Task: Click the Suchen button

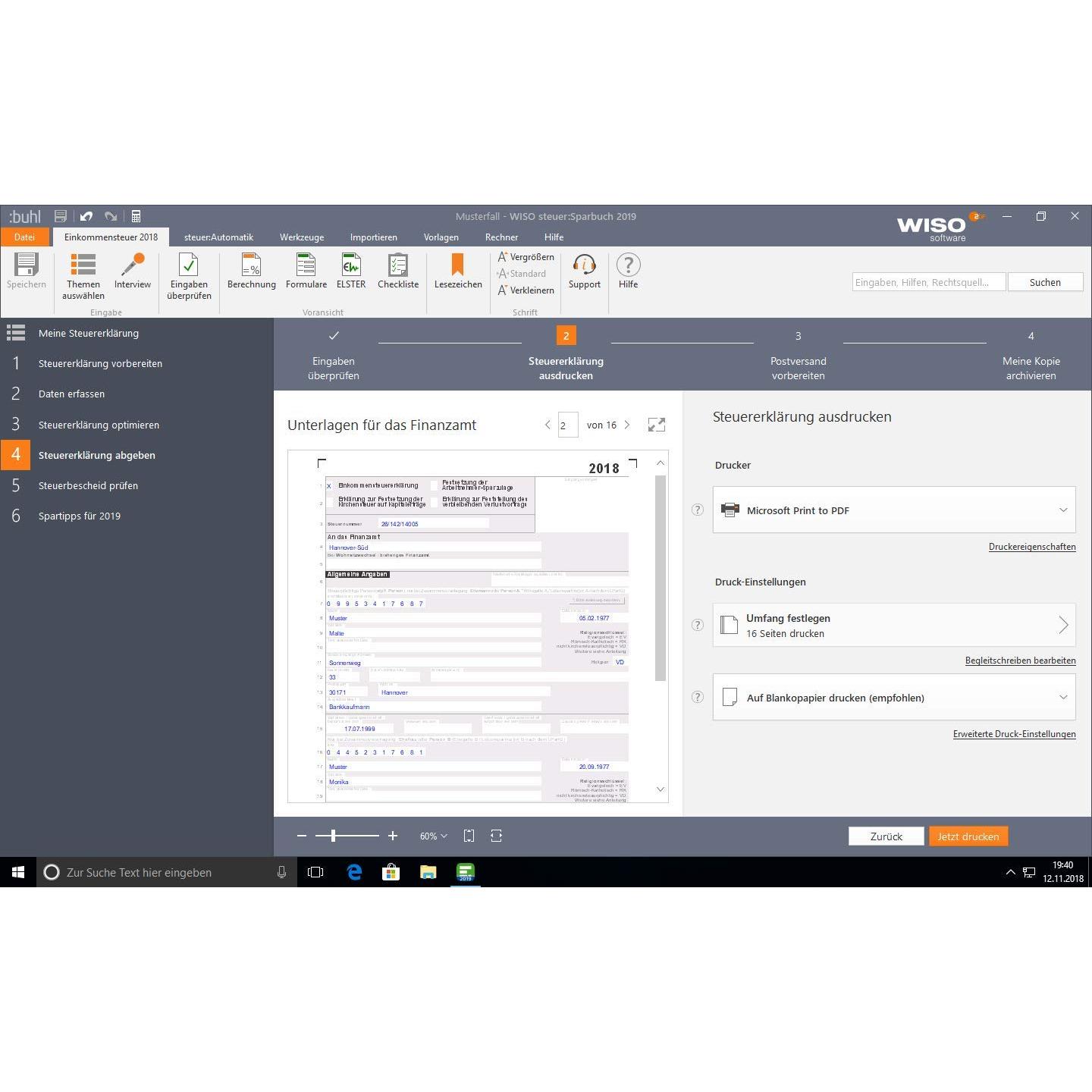Action: 1045,282
